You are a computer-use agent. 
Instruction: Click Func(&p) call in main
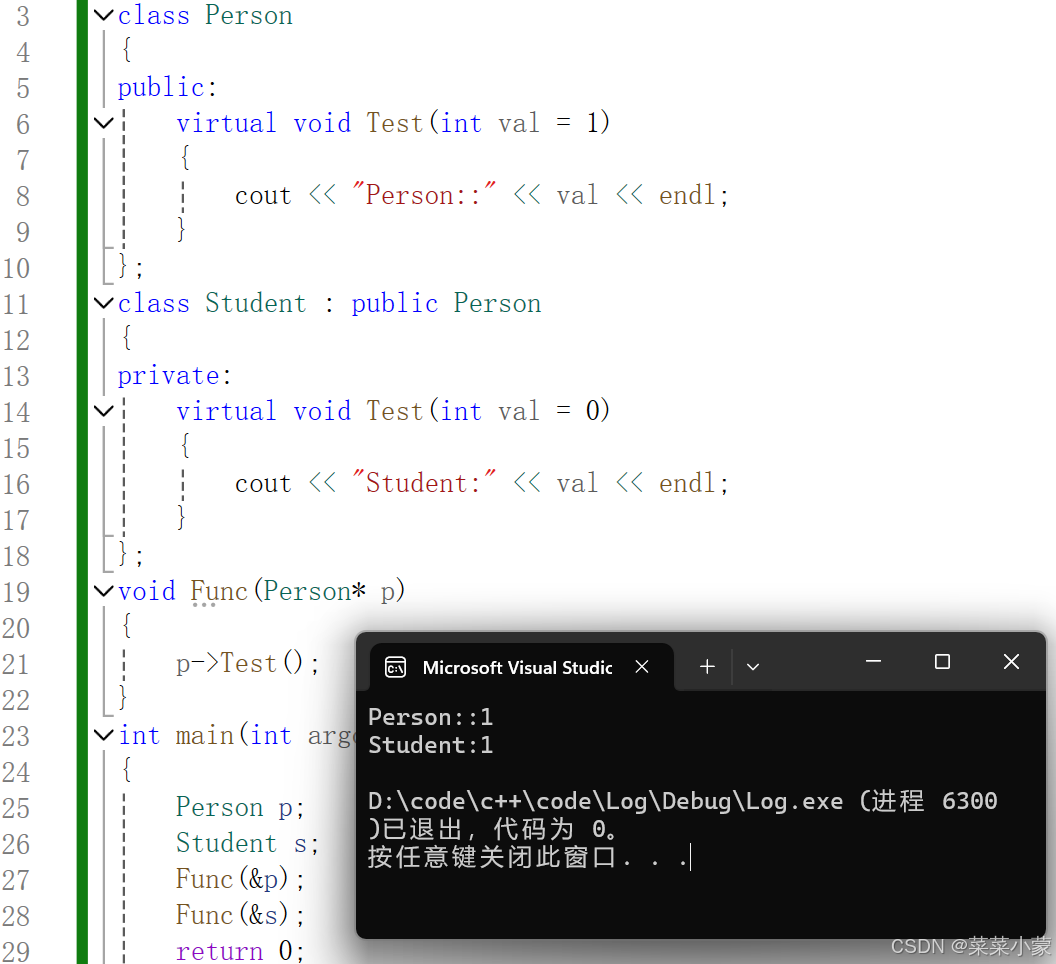240,879
